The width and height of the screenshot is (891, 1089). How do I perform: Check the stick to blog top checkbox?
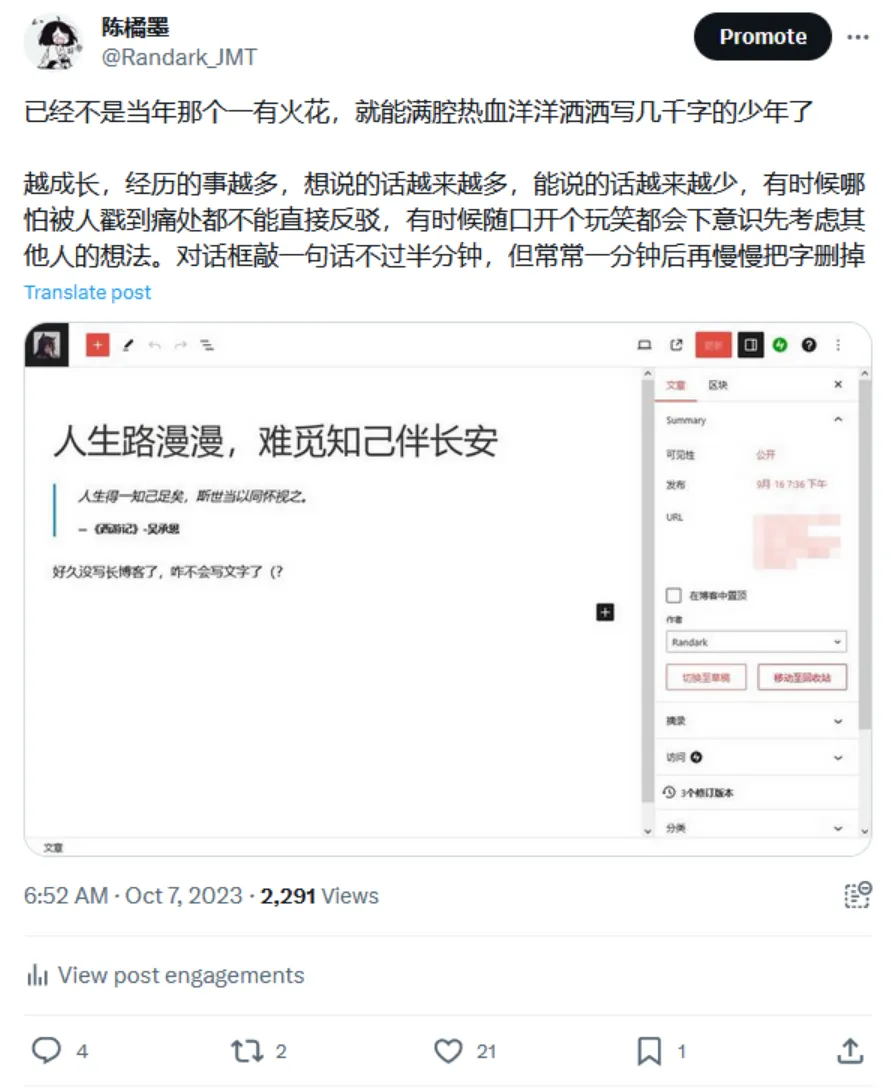tap(673, 595)
